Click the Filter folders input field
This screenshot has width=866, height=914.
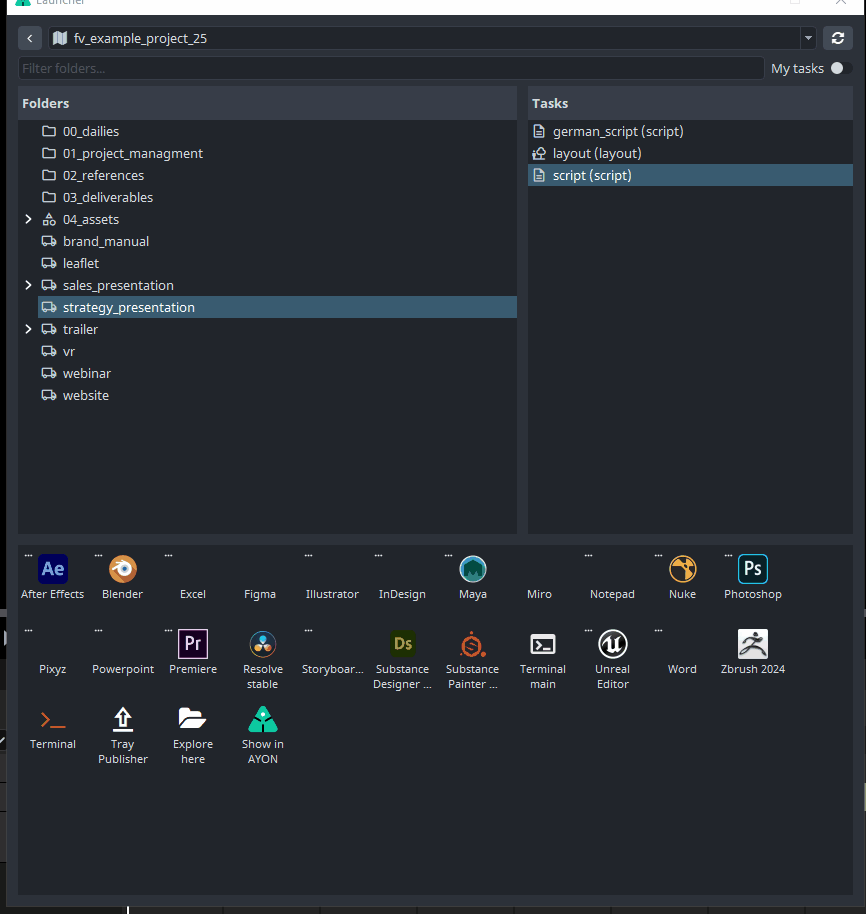pyautogui.click(x=390, y=69)
